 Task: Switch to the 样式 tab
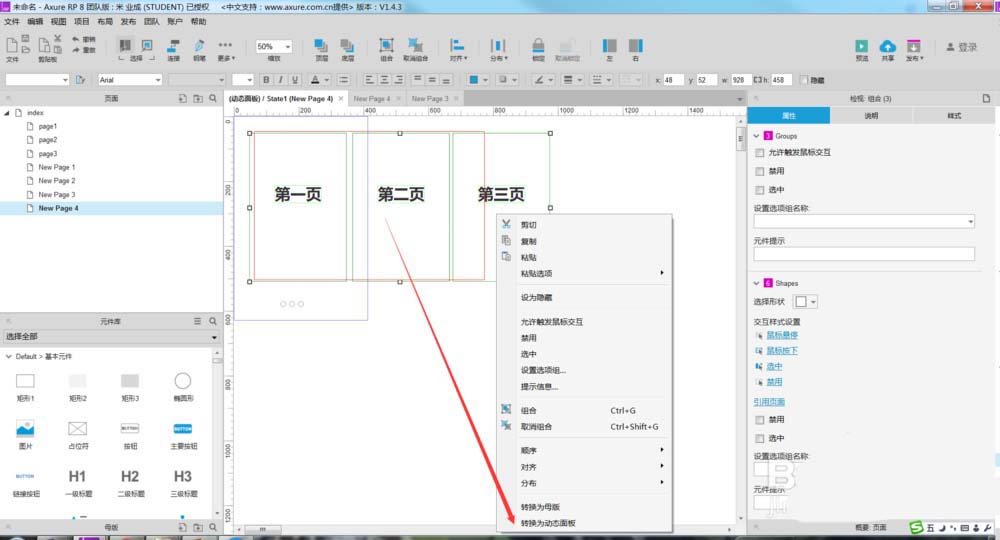953,115
